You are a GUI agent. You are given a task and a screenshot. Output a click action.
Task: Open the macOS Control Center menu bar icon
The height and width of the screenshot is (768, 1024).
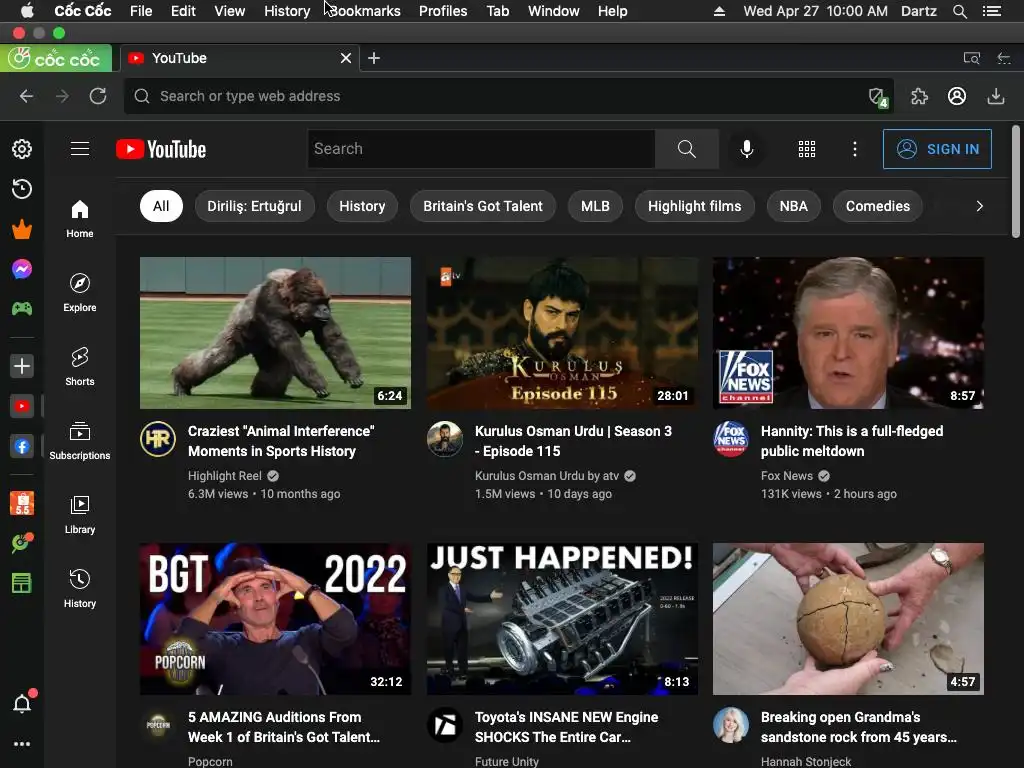(x=991, y=11)
